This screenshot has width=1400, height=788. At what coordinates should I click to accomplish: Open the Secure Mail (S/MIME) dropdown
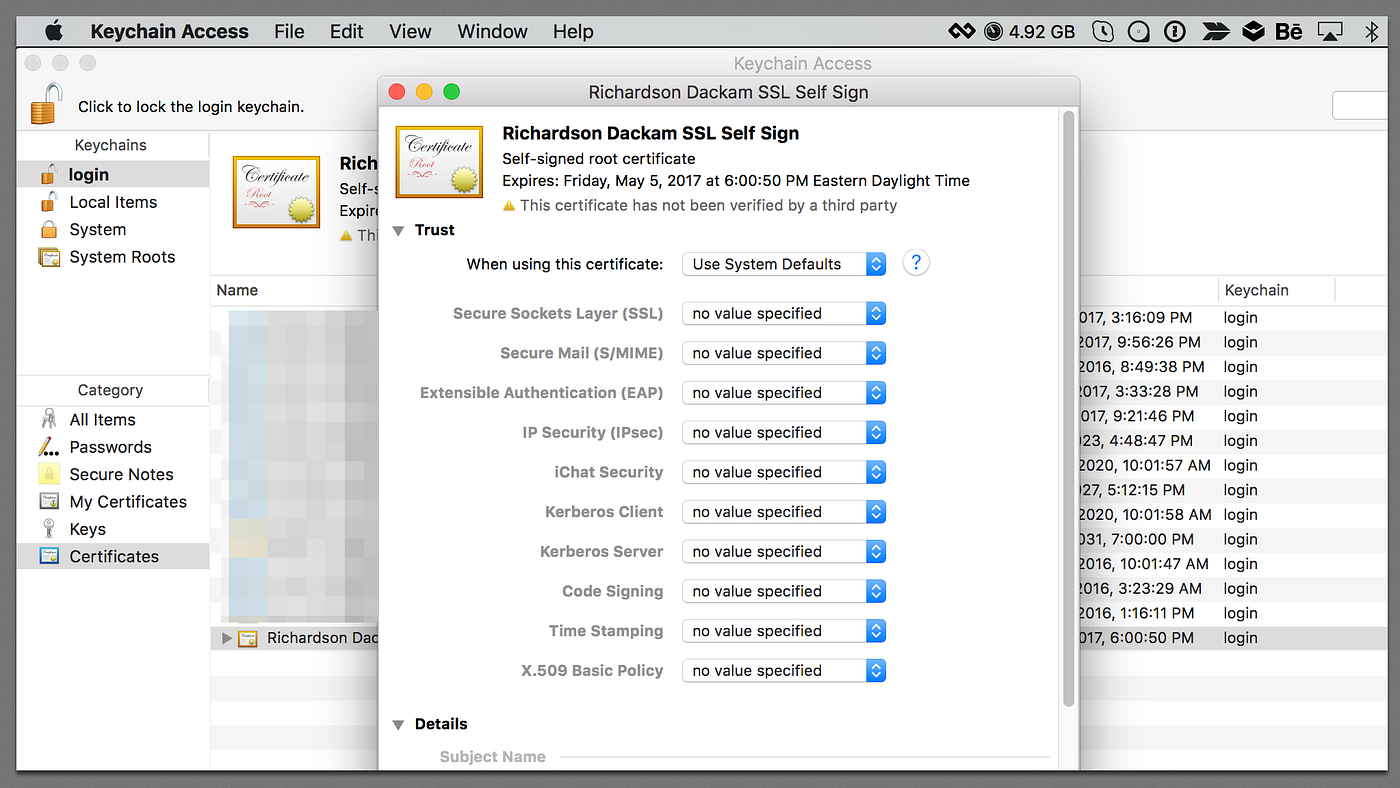[x=784, y=353]
